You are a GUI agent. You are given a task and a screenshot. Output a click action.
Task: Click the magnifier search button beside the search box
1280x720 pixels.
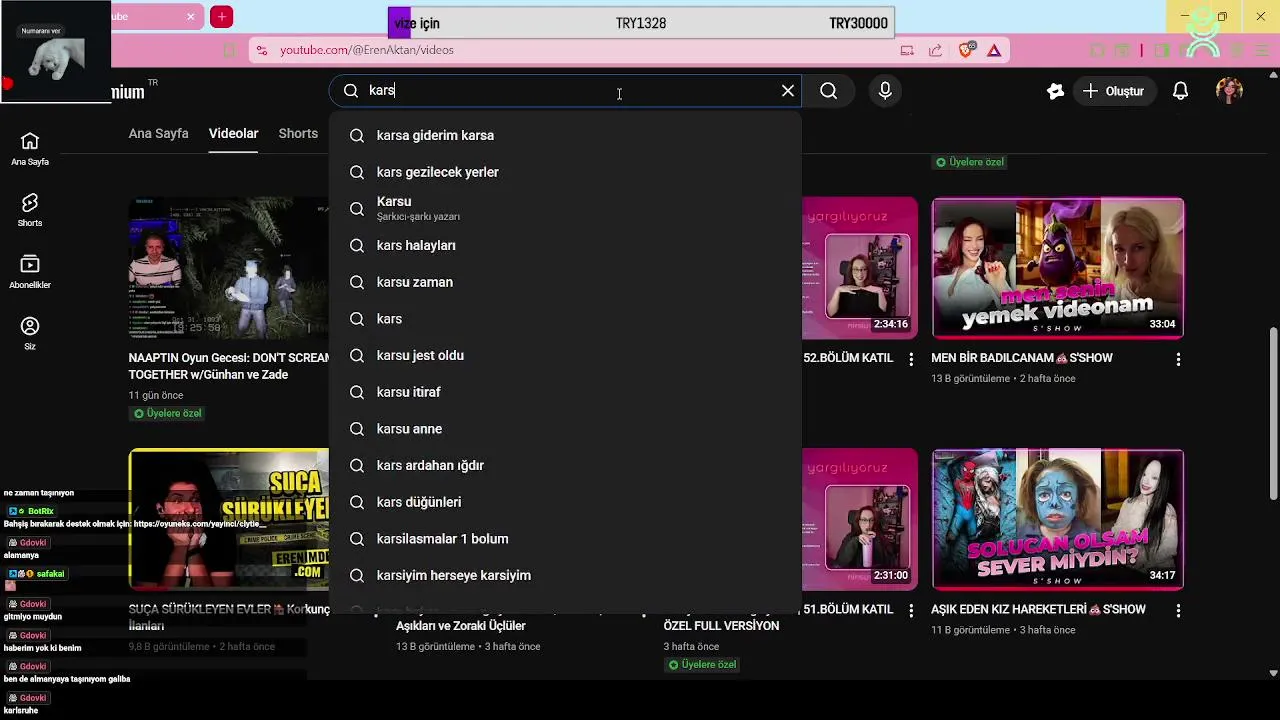point(829,91)
